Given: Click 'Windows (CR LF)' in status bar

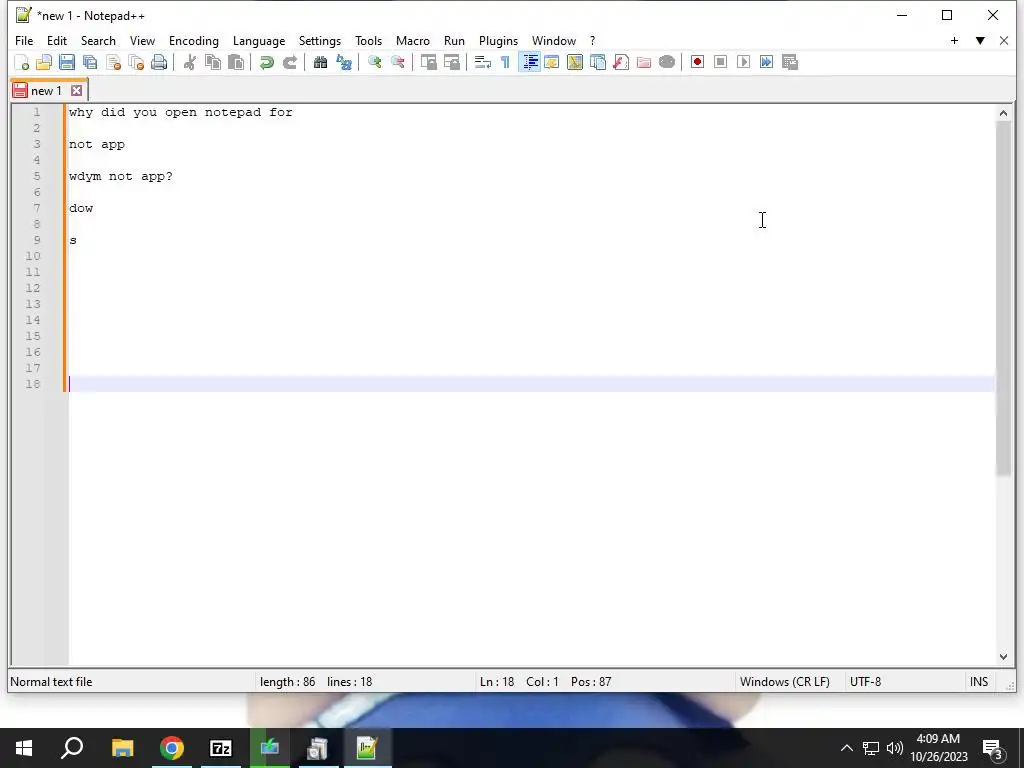Looking at the screenshot, I should pos(784,682).
